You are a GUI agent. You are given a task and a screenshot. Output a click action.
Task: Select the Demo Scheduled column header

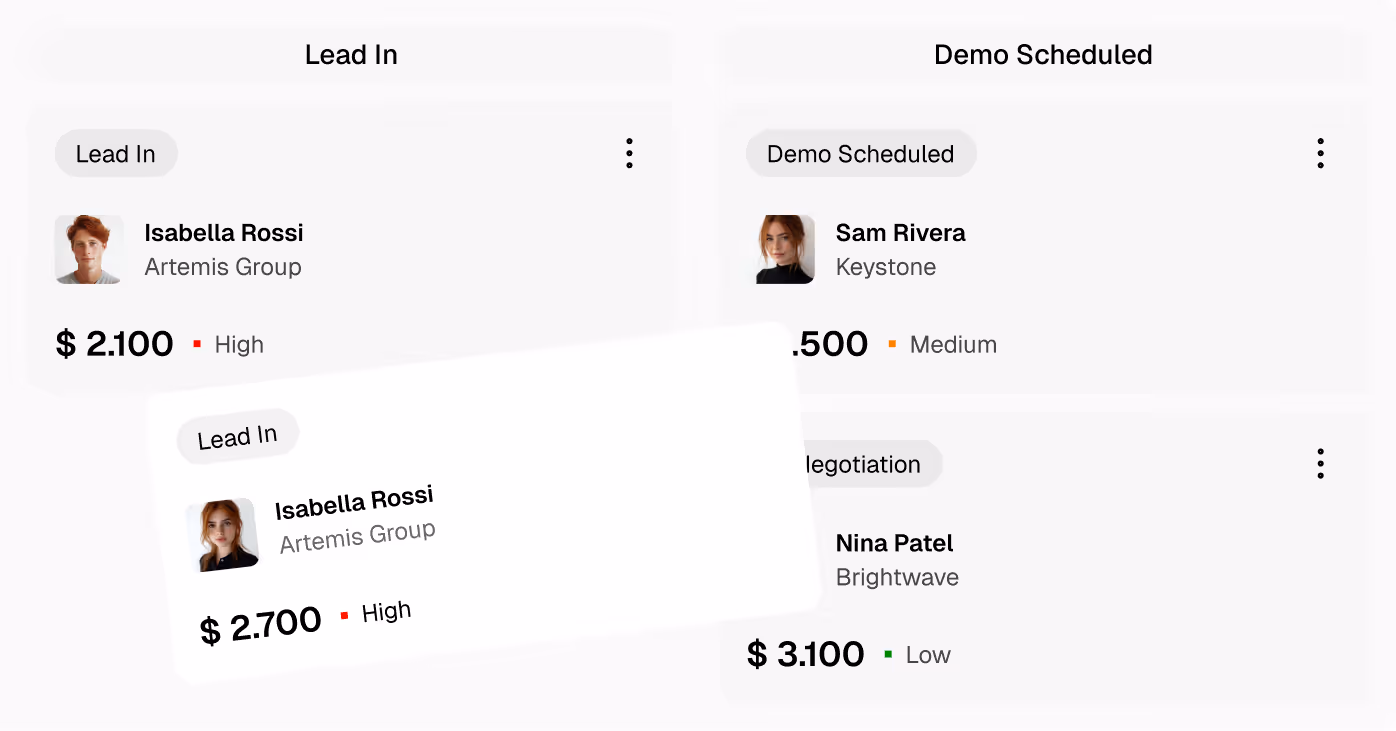click(1043, 54)
